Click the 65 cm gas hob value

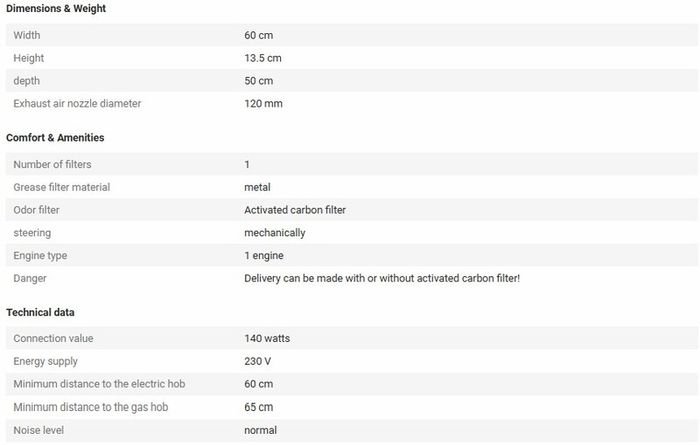pyautogui.click(x=258, y=407)
